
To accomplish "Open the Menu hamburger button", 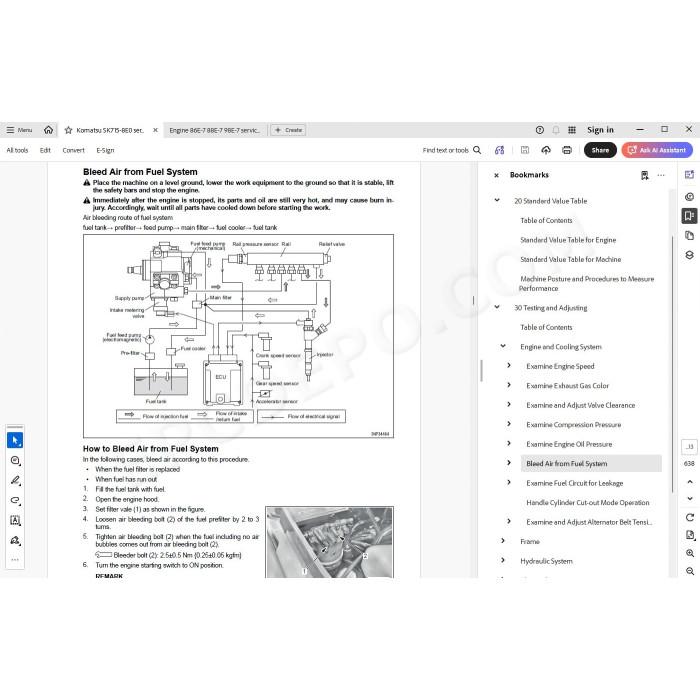I will click(x=19, y=130).
